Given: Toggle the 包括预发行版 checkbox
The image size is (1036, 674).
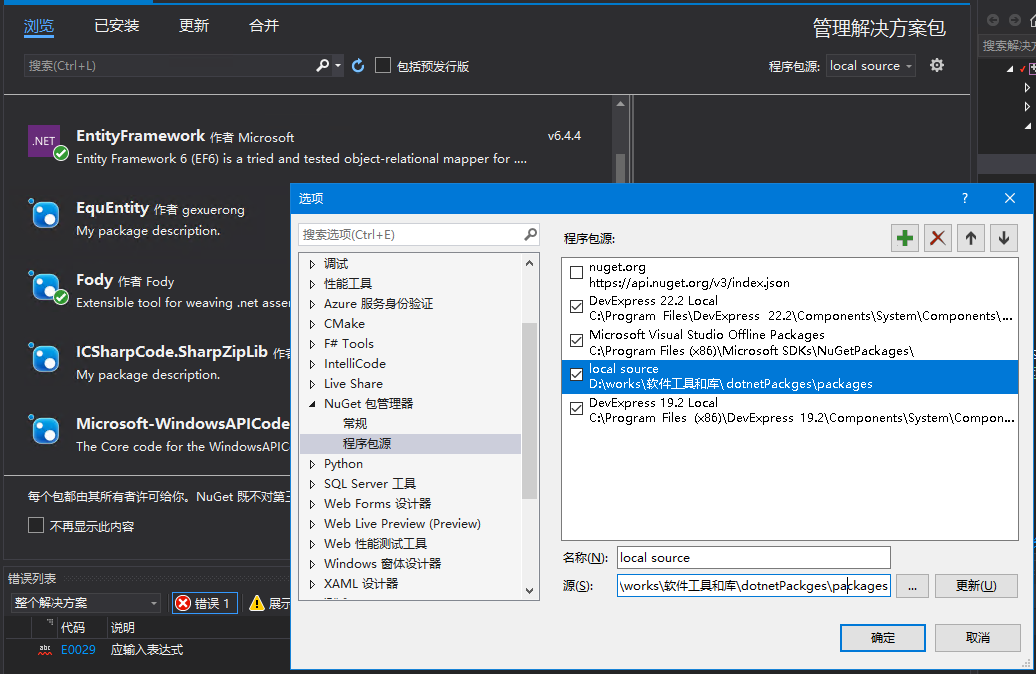Looking at the screenshot, I should click(383, 66).
